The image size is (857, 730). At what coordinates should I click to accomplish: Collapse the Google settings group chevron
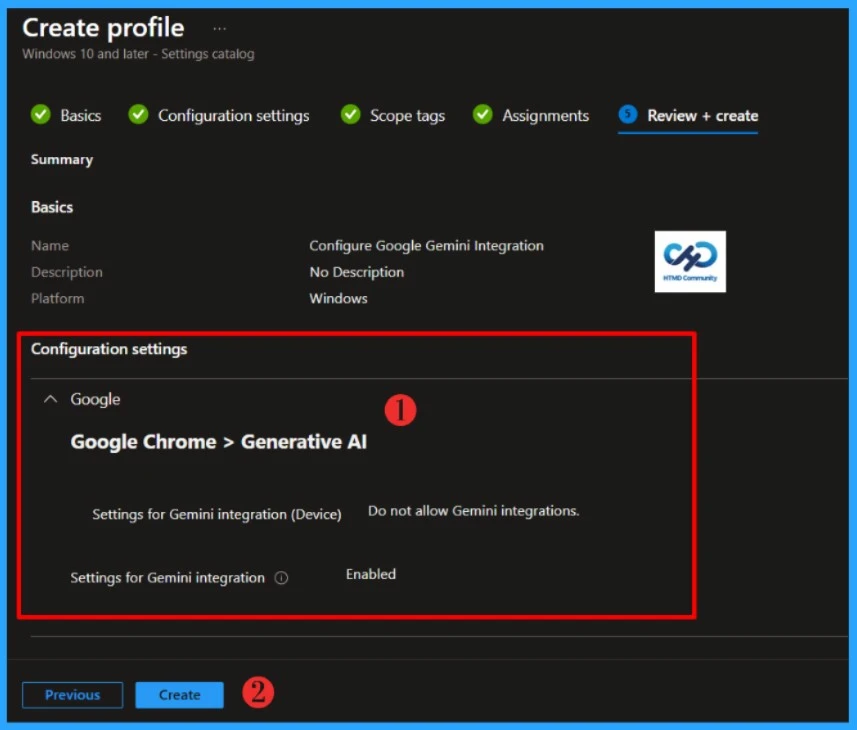(50, 399)
